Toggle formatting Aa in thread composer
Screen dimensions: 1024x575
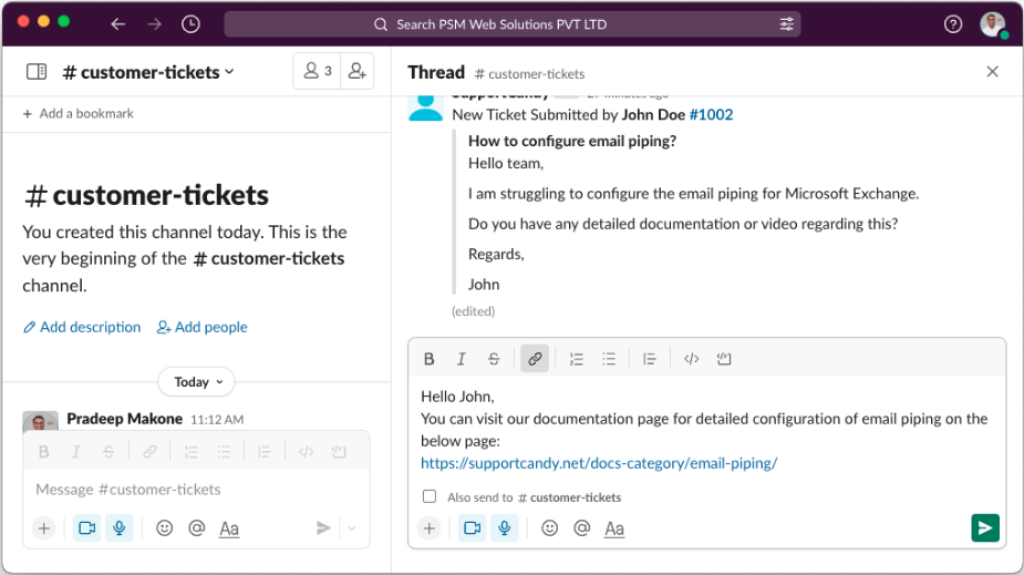614,529
